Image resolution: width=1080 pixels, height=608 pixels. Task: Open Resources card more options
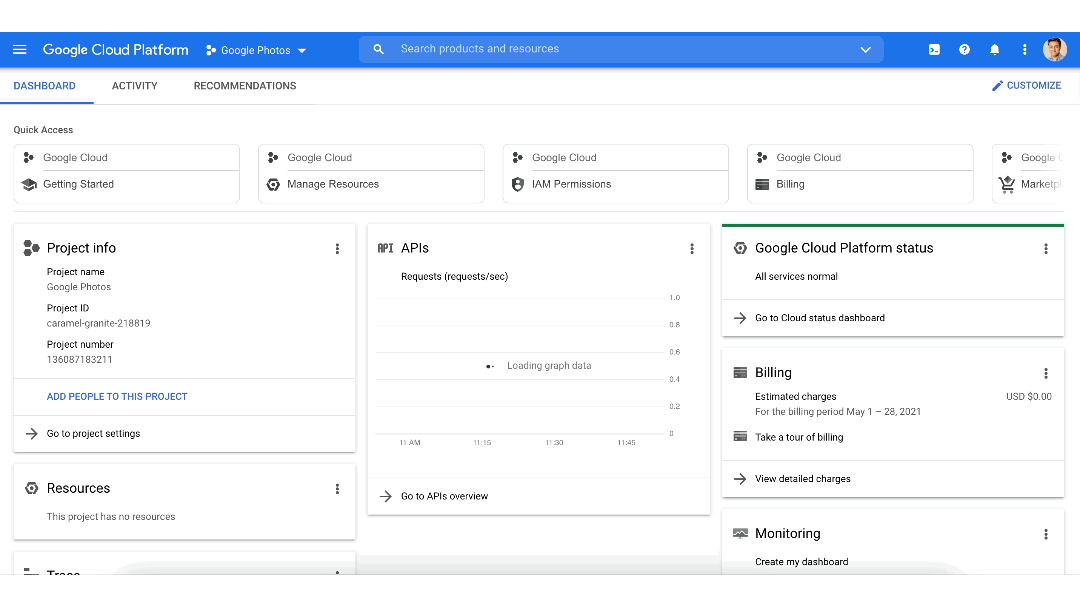337,489
